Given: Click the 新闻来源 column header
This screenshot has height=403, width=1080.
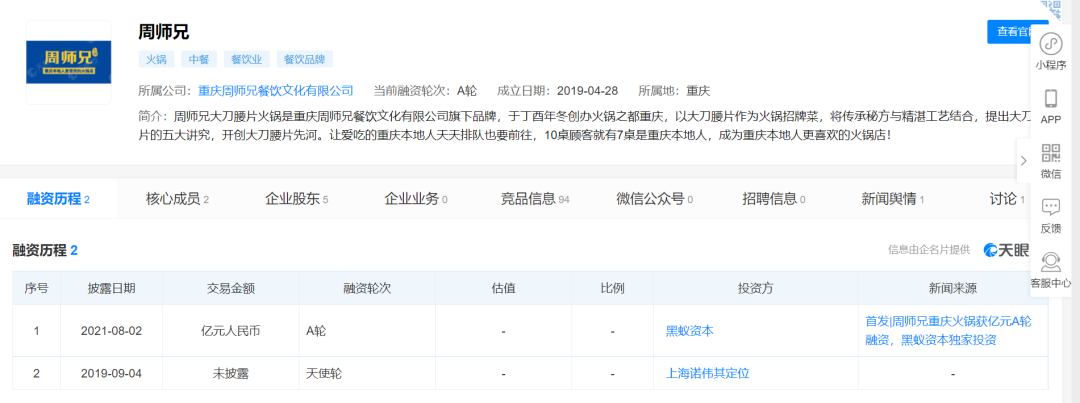Looking at the screenshot, I should coord(953,288).
